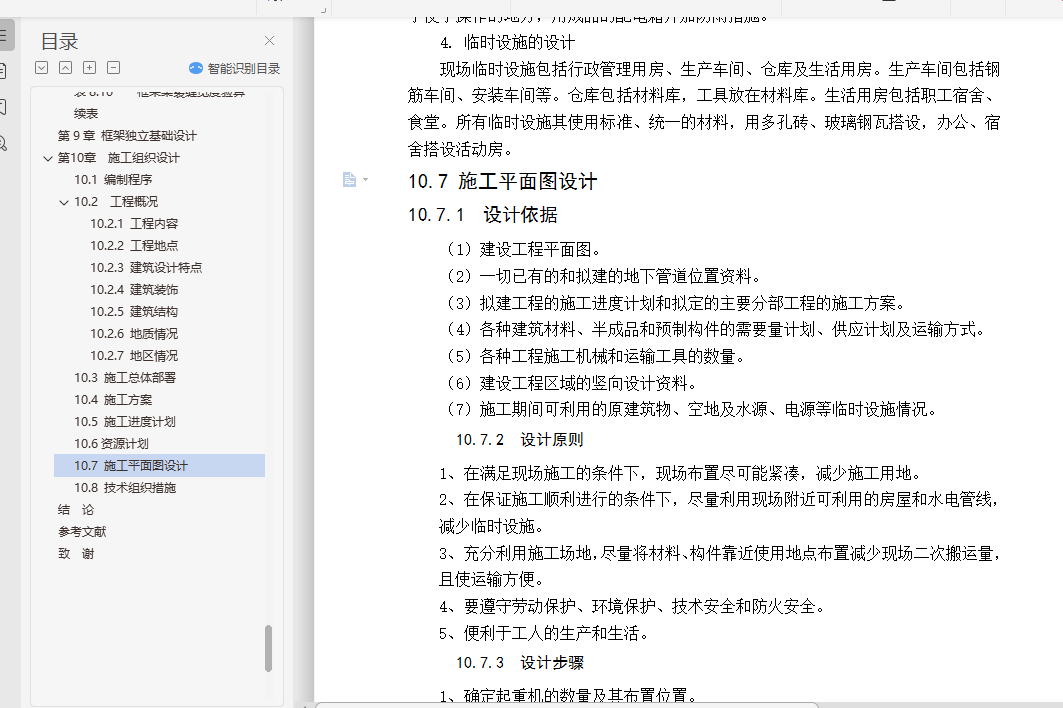Open the page/chapter icon in left sidebar
This screenshot has height=708, width=1063.
pyautogui.click(x=3, y=71)
